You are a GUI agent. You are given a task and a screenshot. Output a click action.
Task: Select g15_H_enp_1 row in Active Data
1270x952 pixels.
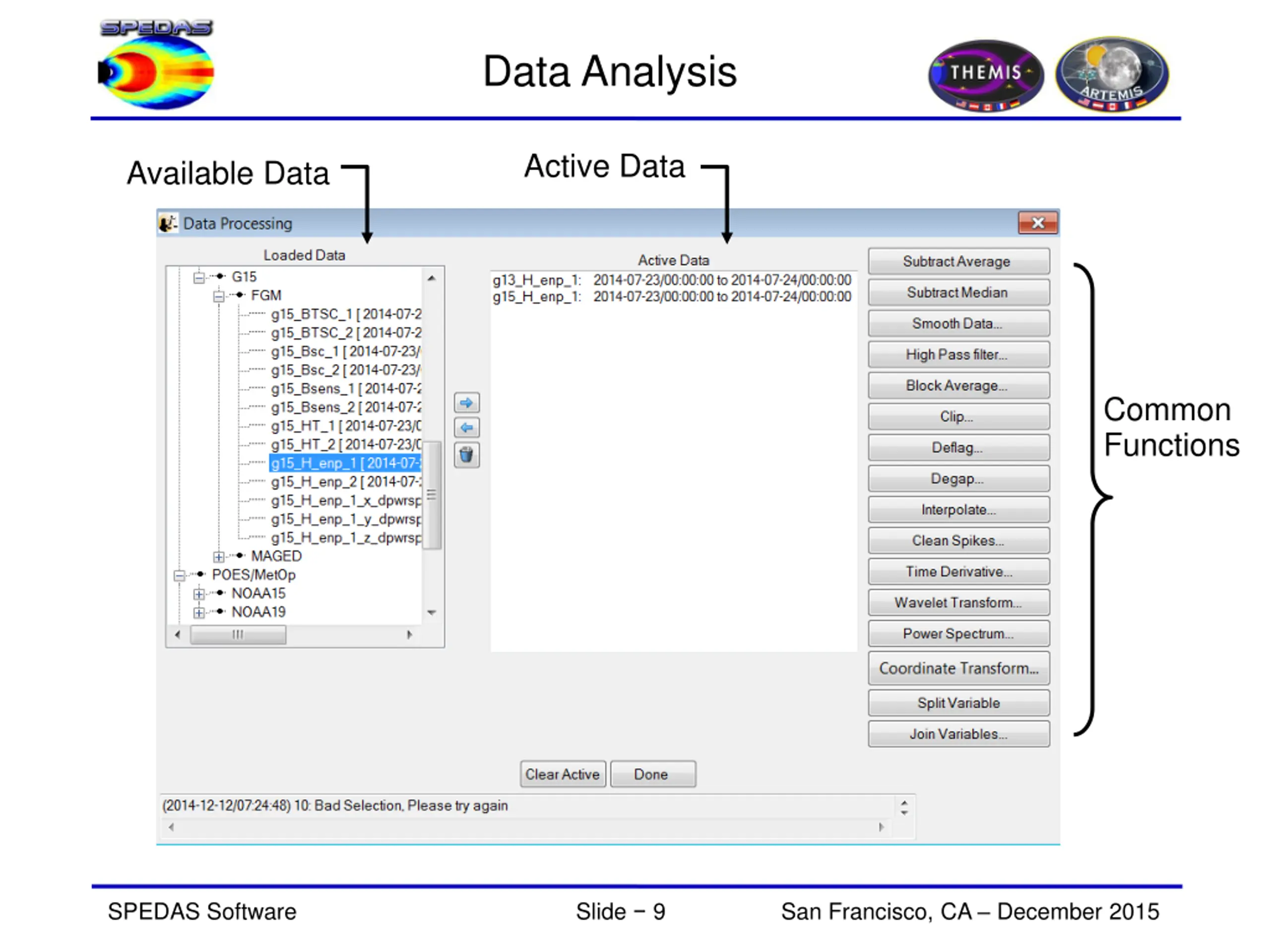point(672,297)
